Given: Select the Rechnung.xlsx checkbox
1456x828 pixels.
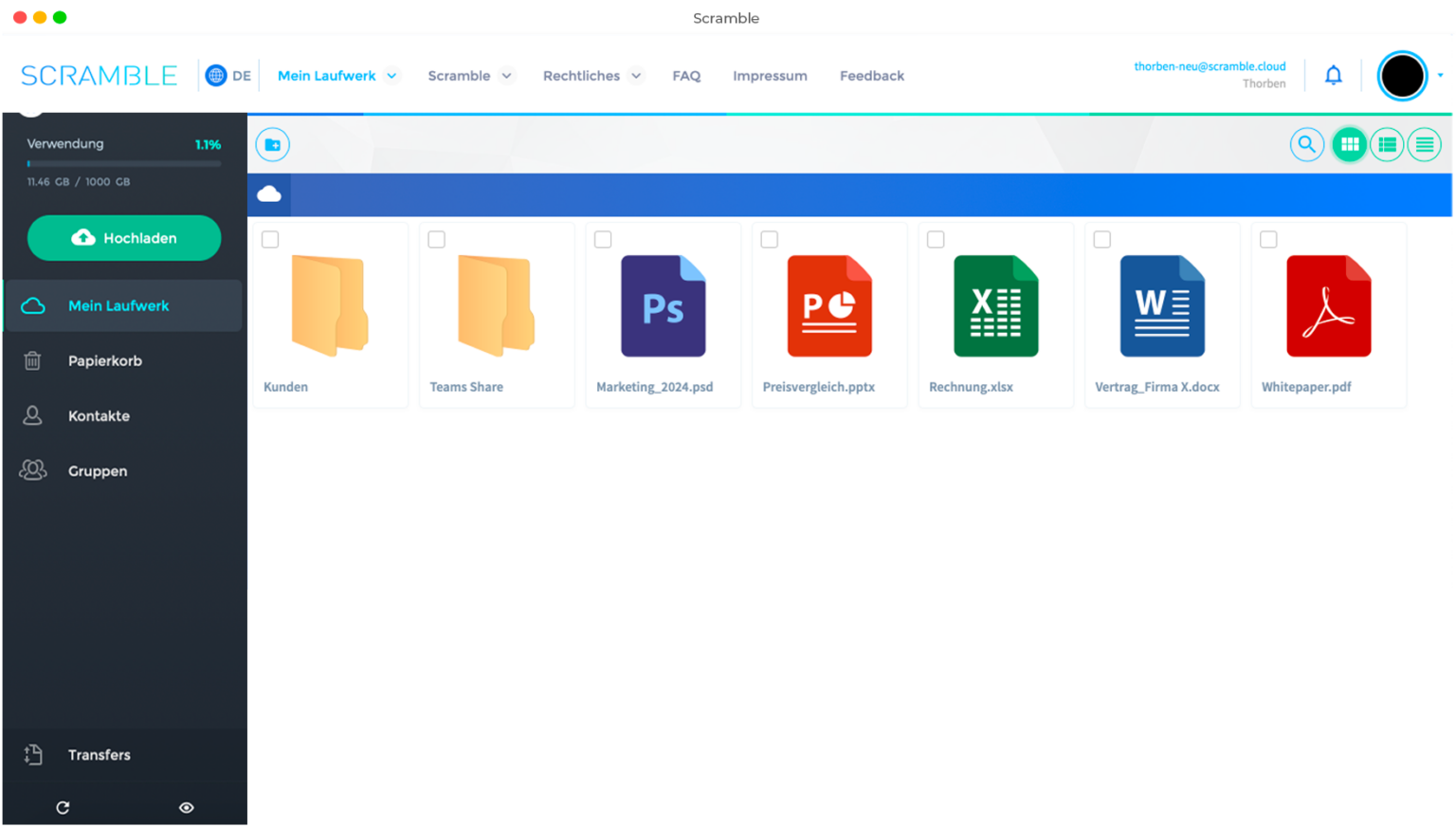Looking at the screenshot, I should [x=936, y=239].
